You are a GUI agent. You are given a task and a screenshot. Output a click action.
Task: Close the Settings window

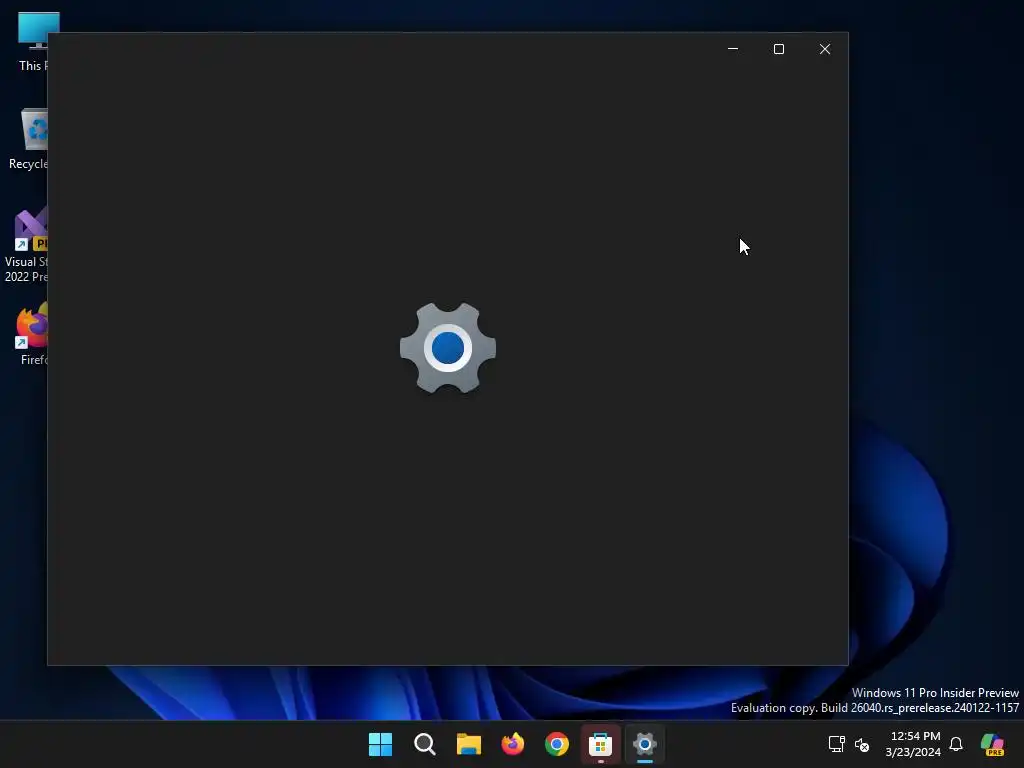825,49
